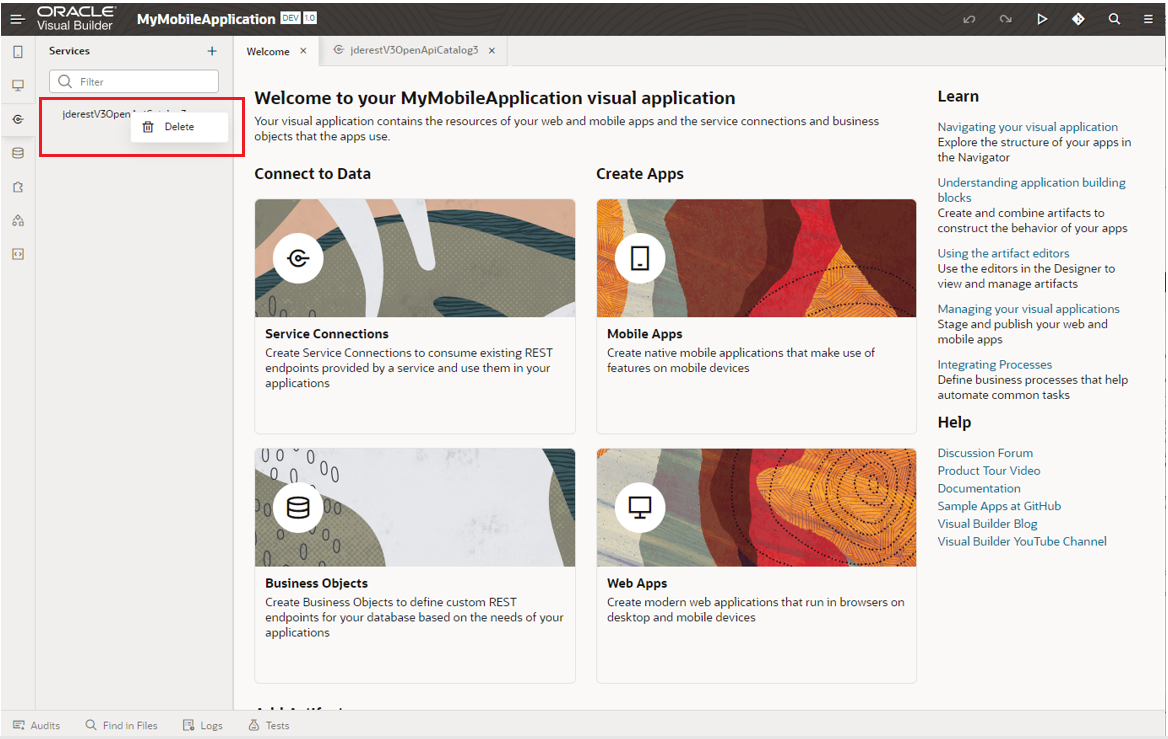Open the hamburger navigation menu
The image size is (1168, 739).
(x=16, y=19)
